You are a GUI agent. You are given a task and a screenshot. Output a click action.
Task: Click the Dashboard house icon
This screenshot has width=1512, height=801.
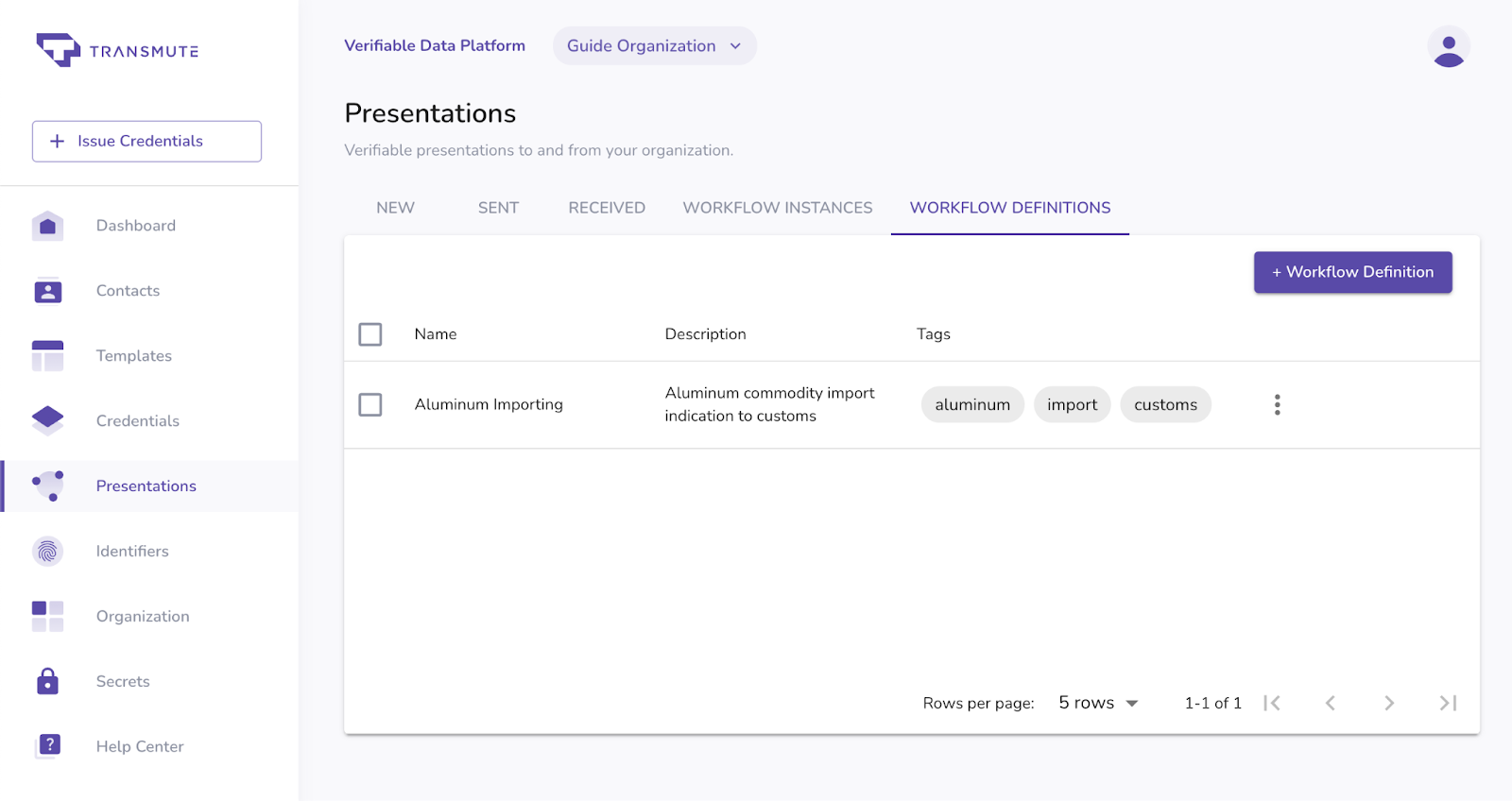coord(47,226)
